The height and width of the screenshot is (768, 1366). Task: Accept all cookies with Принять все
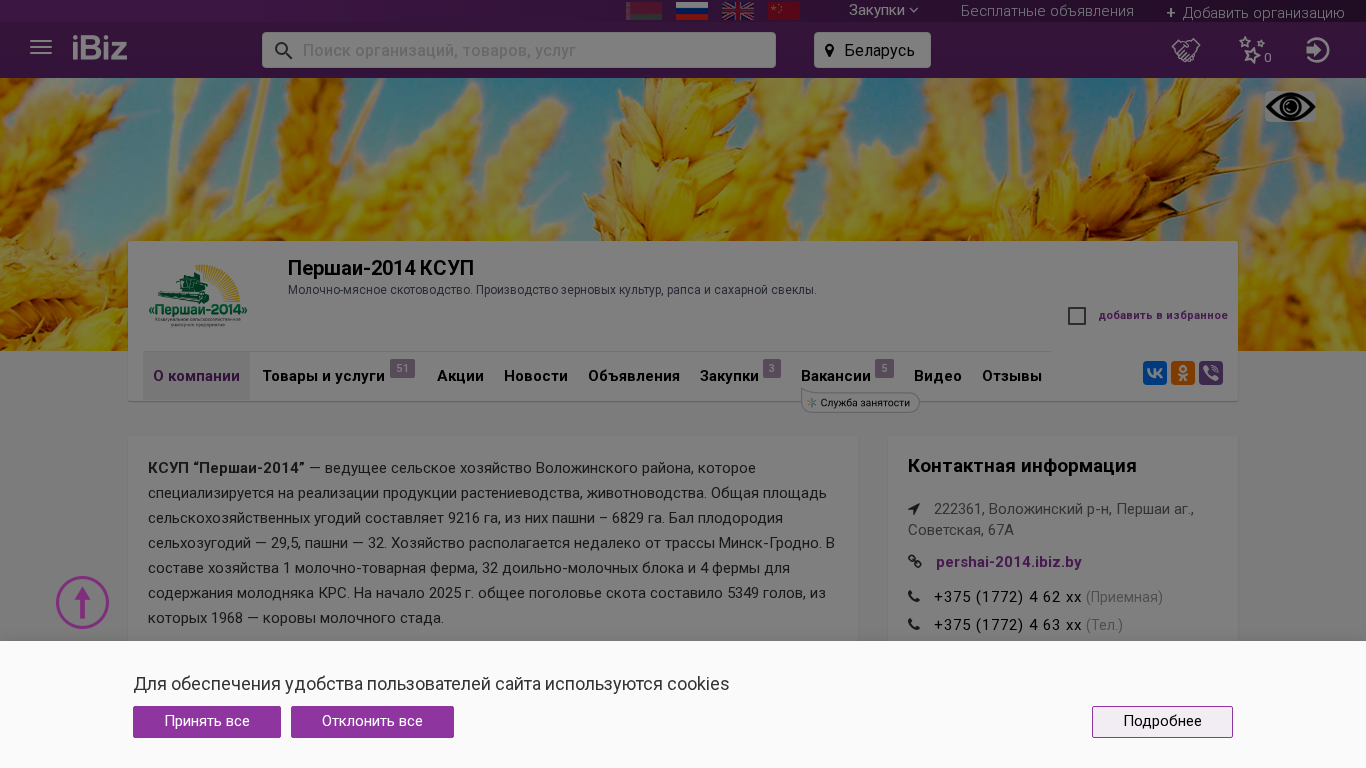click(207, 722)
